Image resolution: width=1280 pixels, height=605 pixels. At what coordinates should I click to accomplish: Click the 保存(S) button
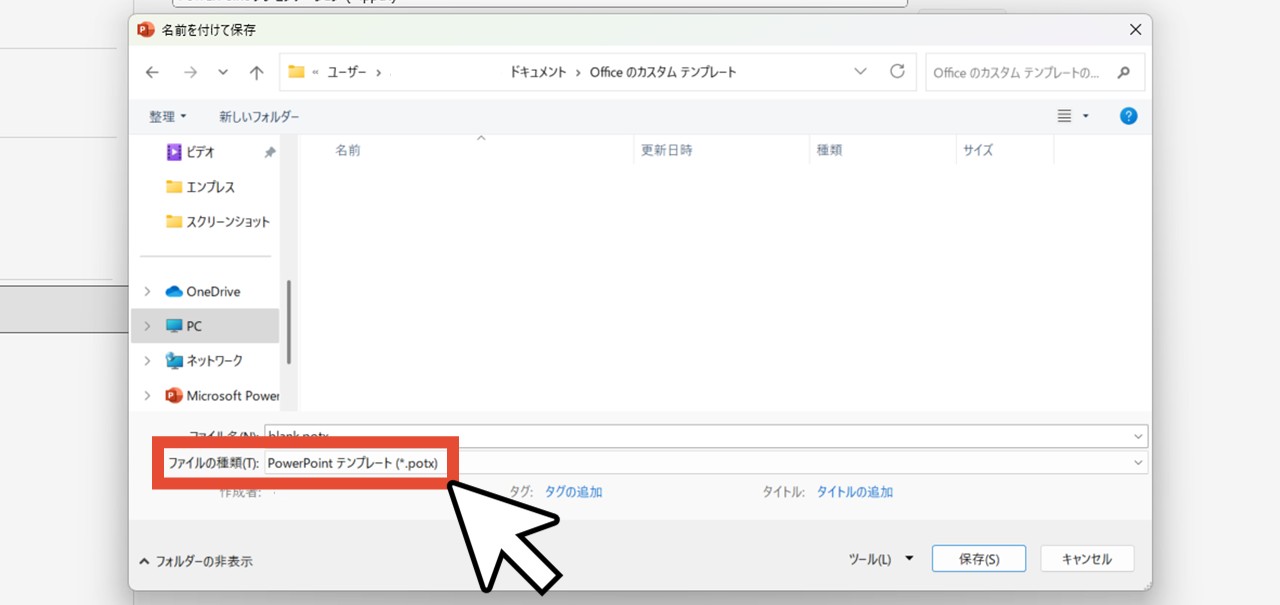(x=979, y=559)
